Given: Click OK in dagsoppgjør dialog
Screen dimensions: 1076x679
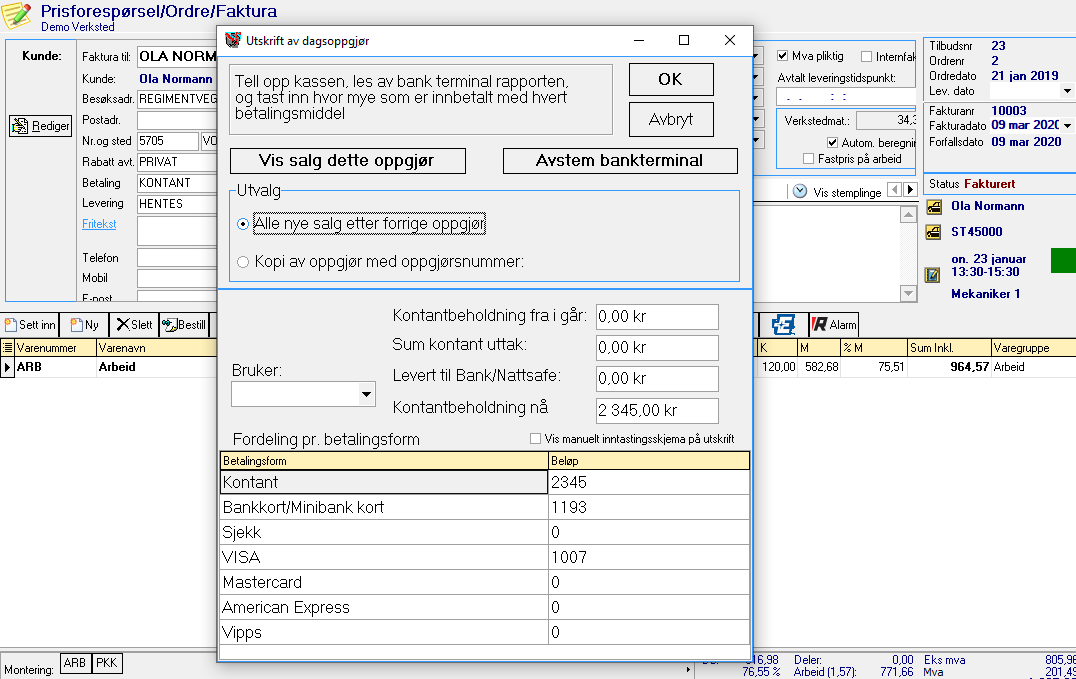Looking at the screenshot, I should (x=671, y=80).
